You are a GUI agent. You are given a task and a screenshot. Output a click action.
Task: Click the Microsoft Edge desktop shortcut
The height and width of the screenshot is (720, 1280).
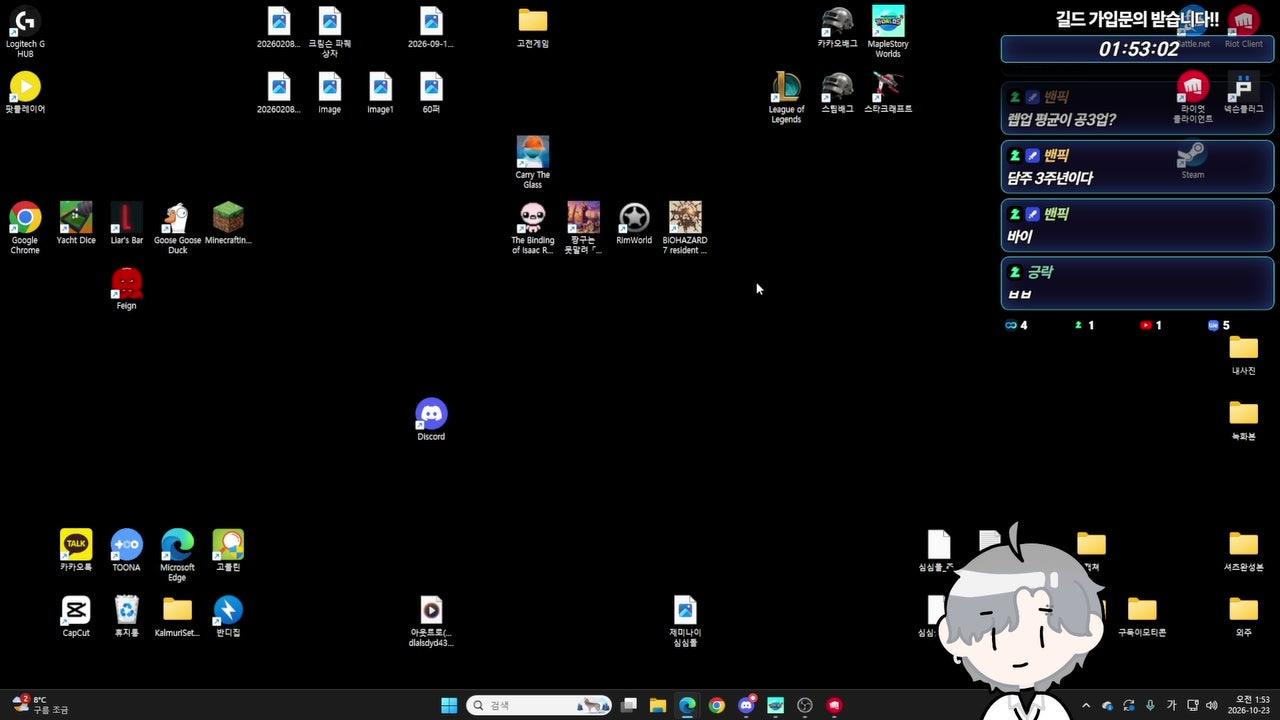(177, 555)
